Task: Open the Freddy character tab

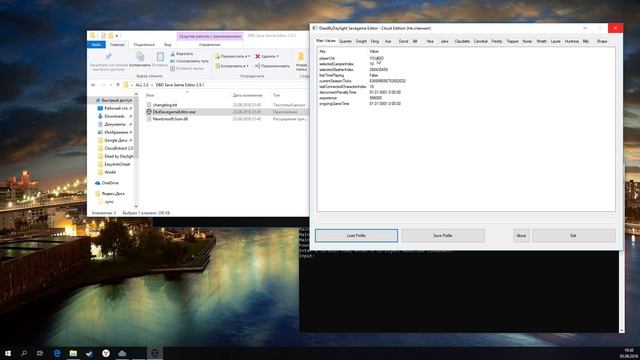Action: (x=497, y=41)
